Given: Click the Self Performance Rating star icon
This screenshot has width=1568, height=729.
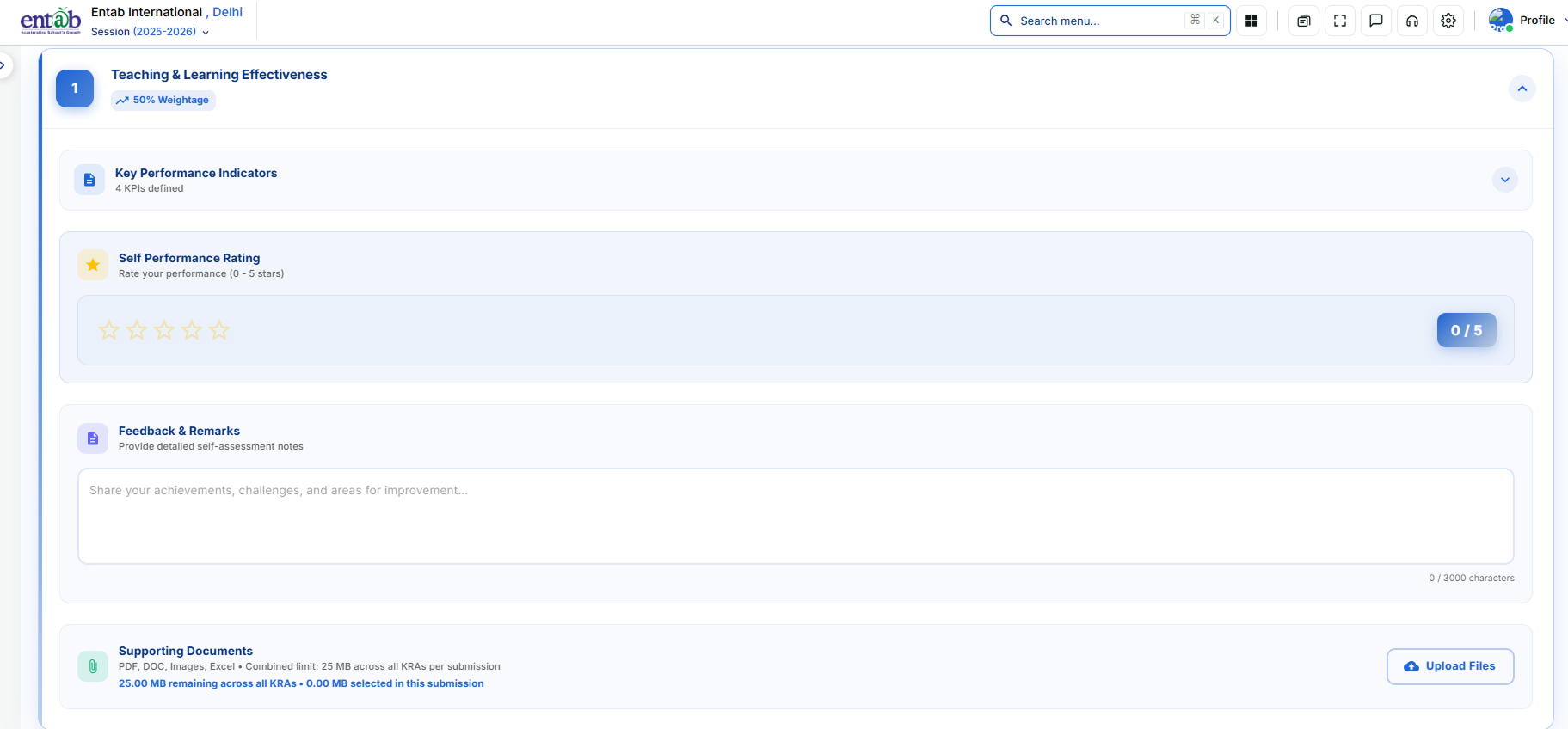Looking at the screenshot, I should pyautogui.click(x=93, y=265).
